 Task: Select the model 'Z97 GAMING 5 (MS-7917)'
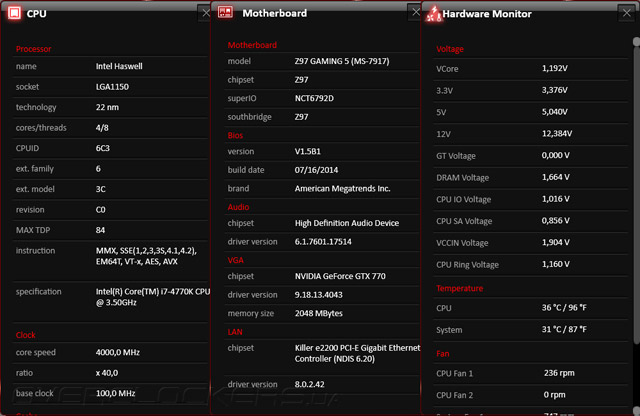coord(342,61)
